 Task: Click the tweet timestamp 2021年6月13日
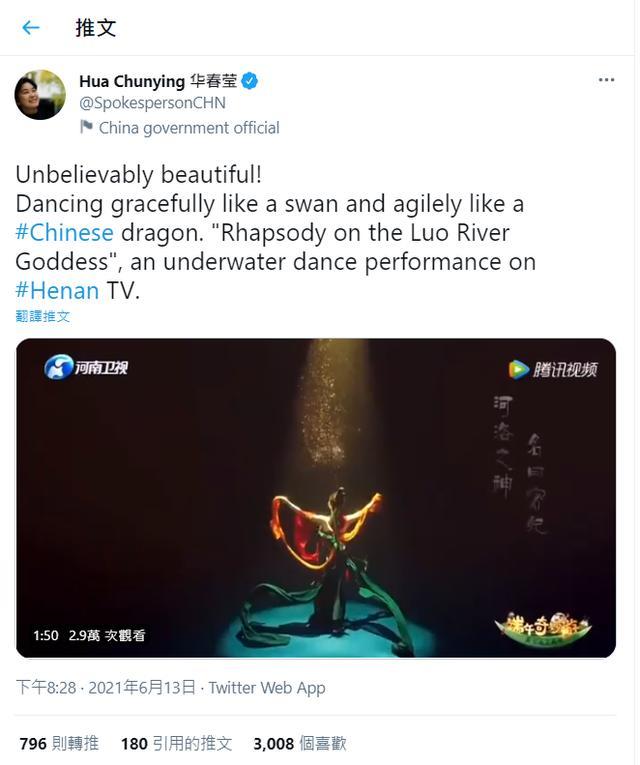(x=142, y=688)
